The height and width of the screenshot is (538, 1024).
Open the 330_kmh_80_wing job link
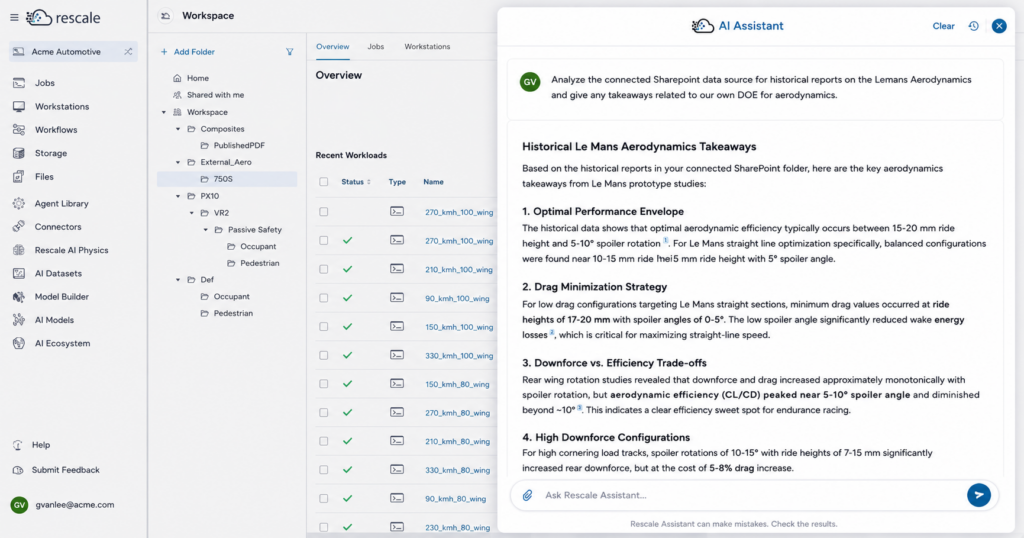pyautogui.click(x=457, y=470)
